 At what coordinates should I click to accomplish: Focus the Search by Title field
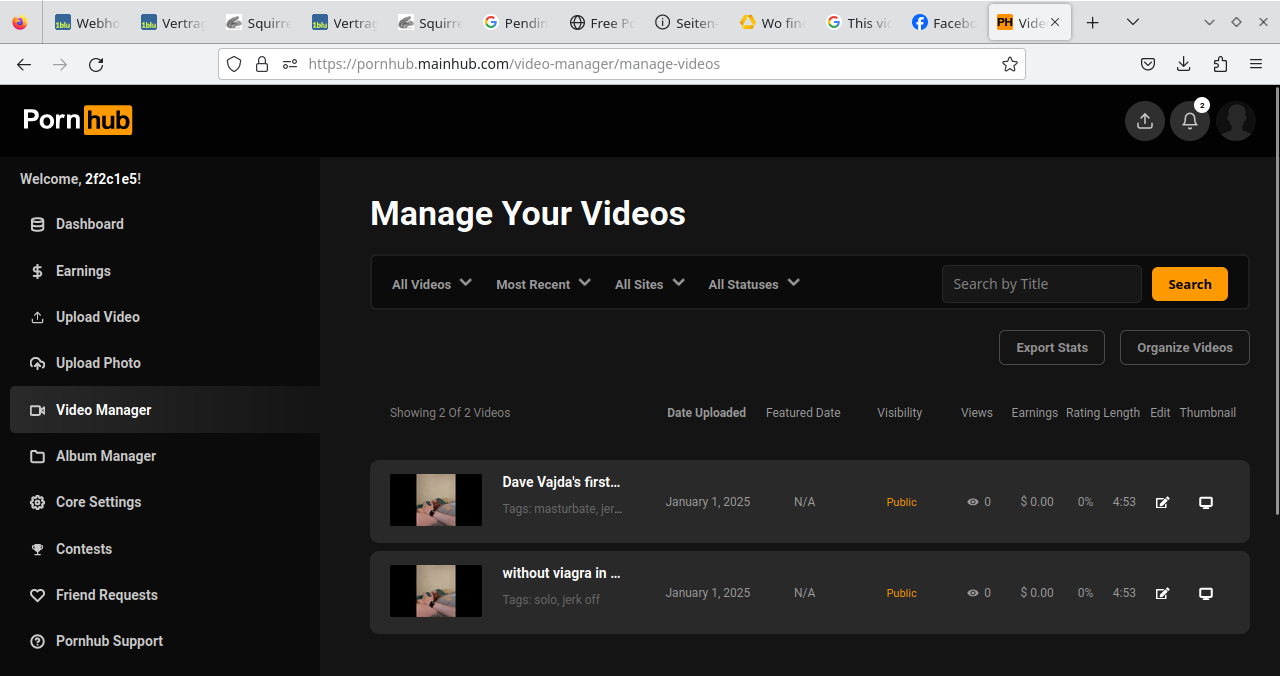[1041, 284]
